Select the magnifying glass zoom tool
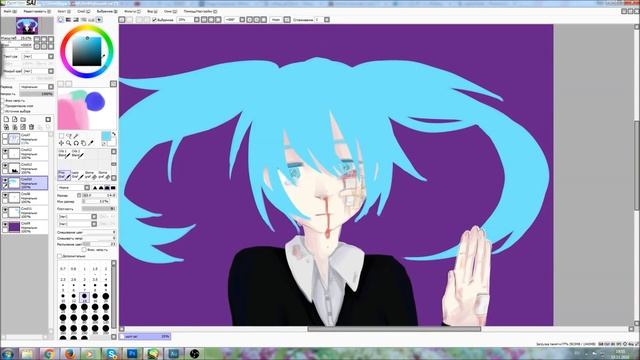Image resolution: width=640 pixels, height=360 pixels. coord(69,143)
